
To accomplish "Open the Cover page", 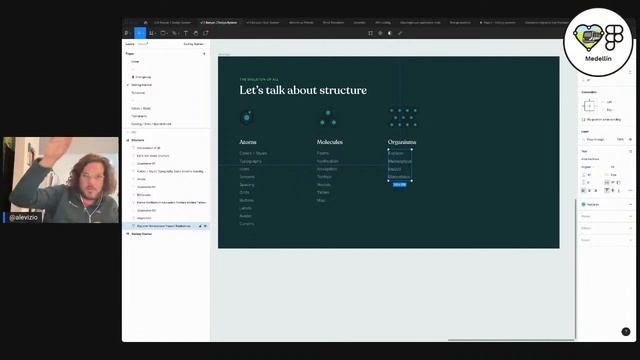I will point(135,62).
